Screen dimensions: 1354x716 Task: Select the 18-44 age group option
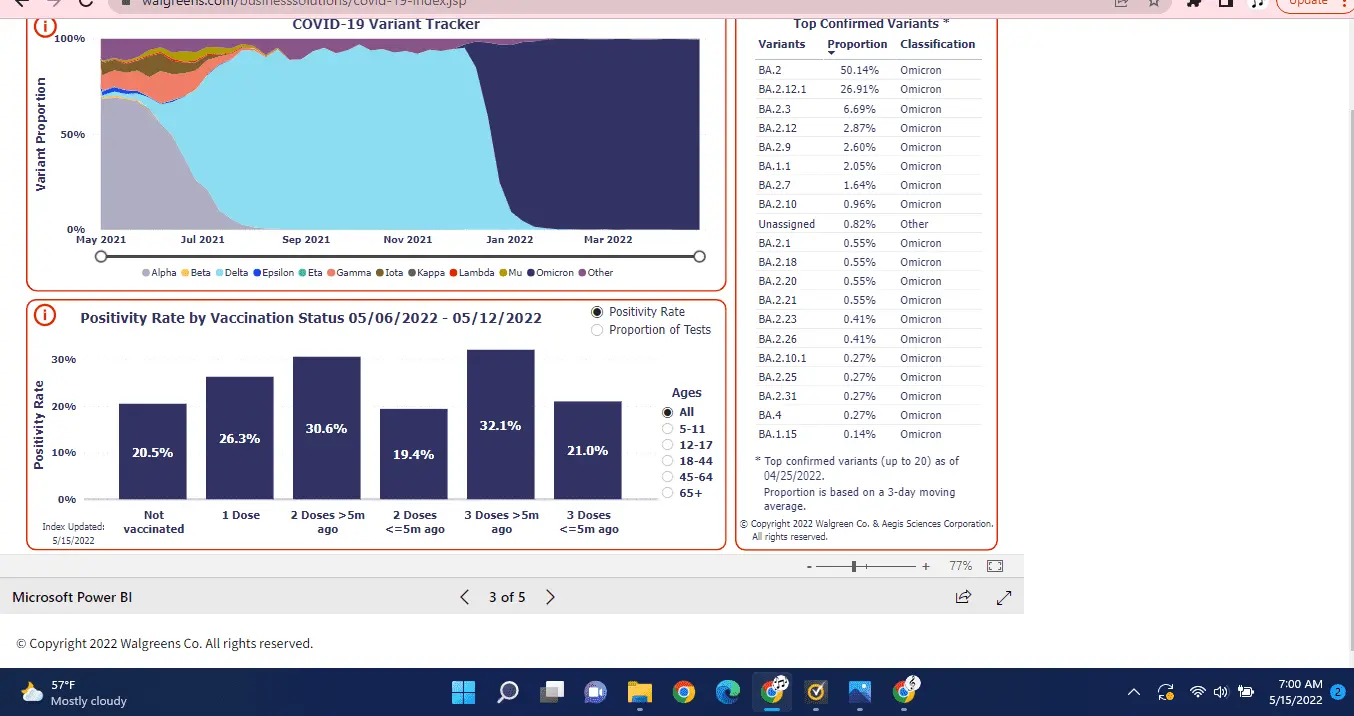(x=668, y=461)
